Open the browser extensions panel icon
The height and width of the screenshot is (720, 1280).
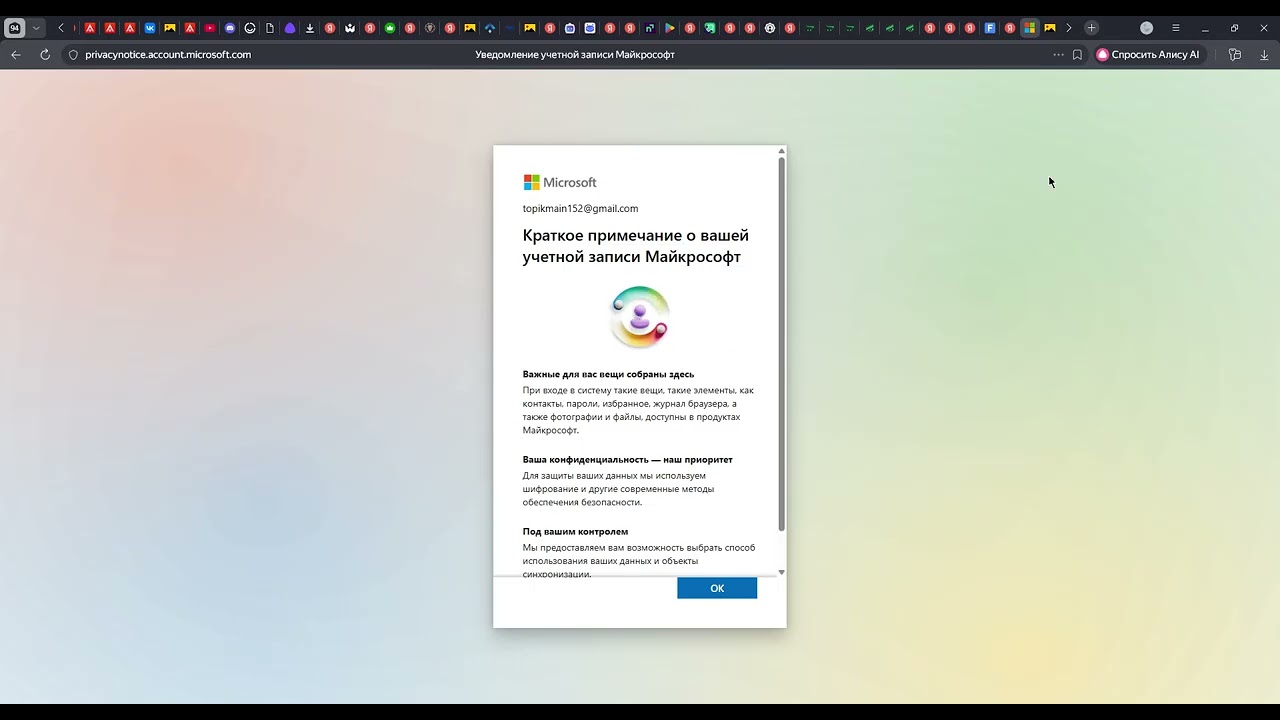pos(1235,55)
